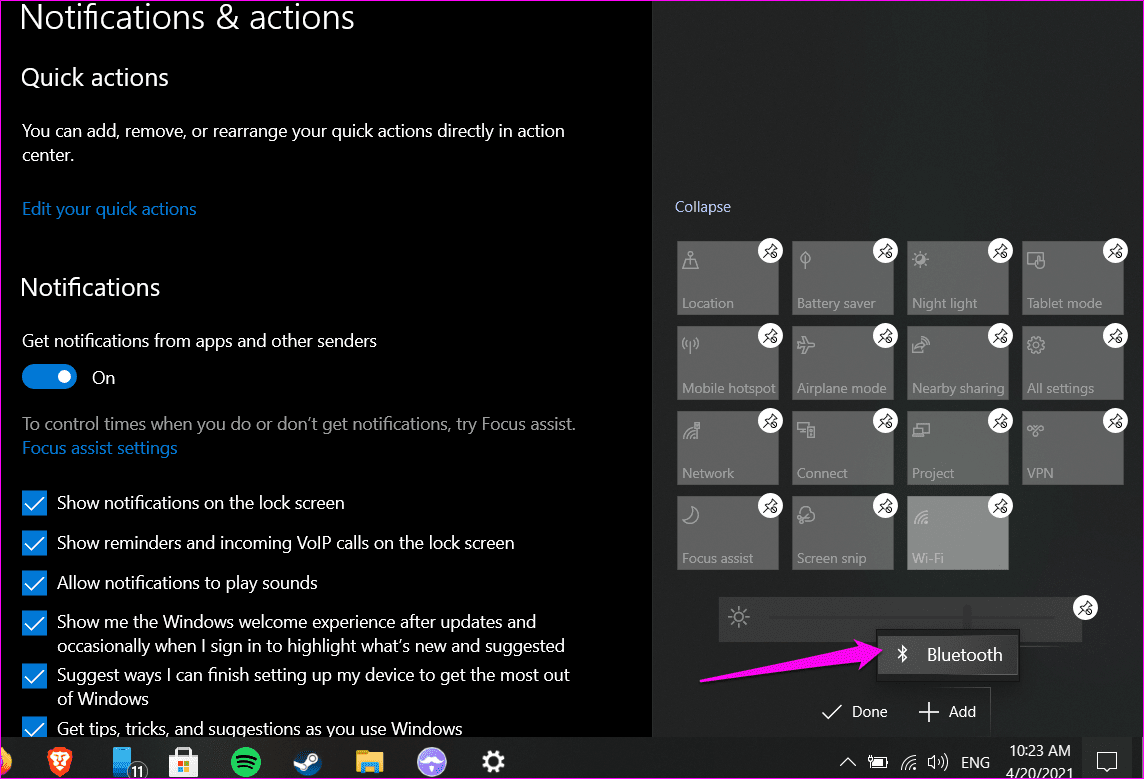Turn off notifications from apps toggle
Image resolution: width=1144 pixels, height=779 pixels.
point(50,377)
